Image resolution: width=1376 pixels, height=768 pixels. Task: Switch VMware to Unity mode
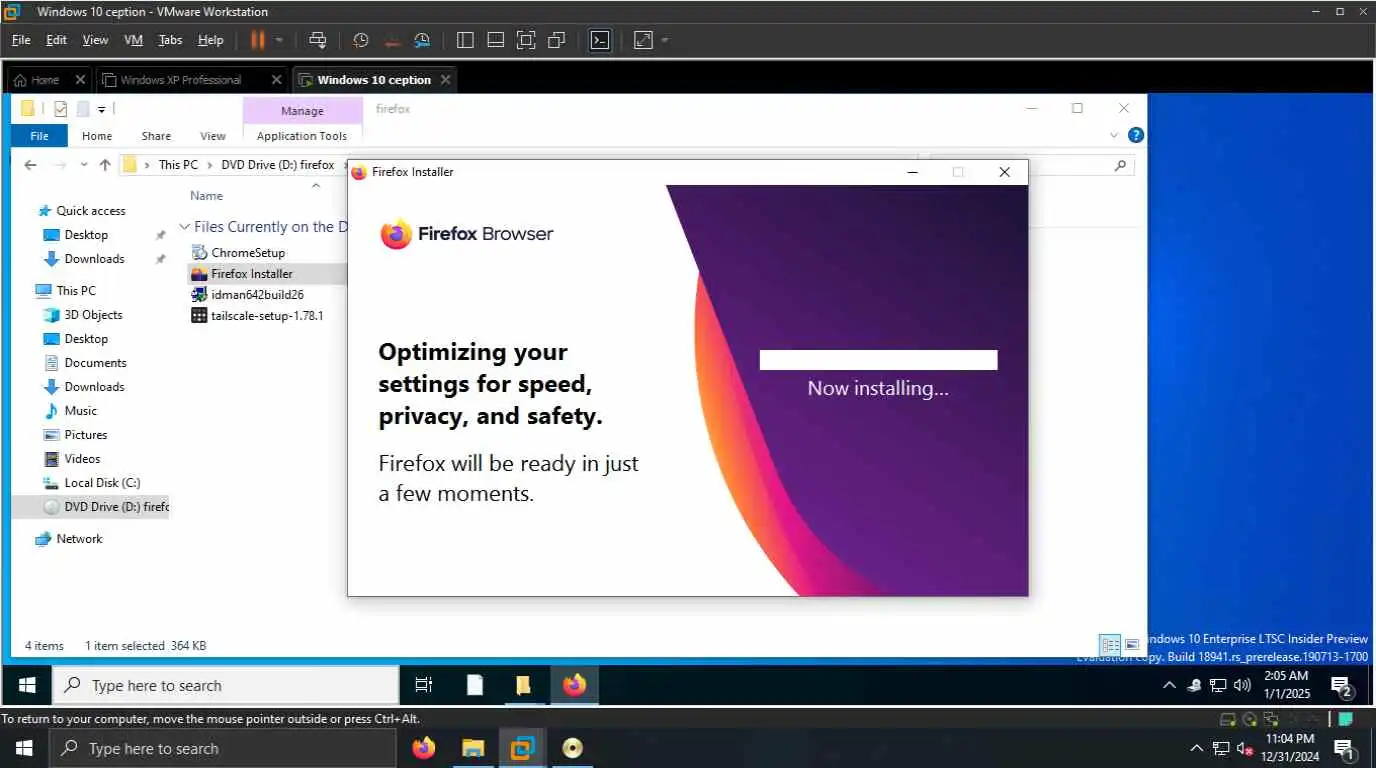(x=557, y=40)
